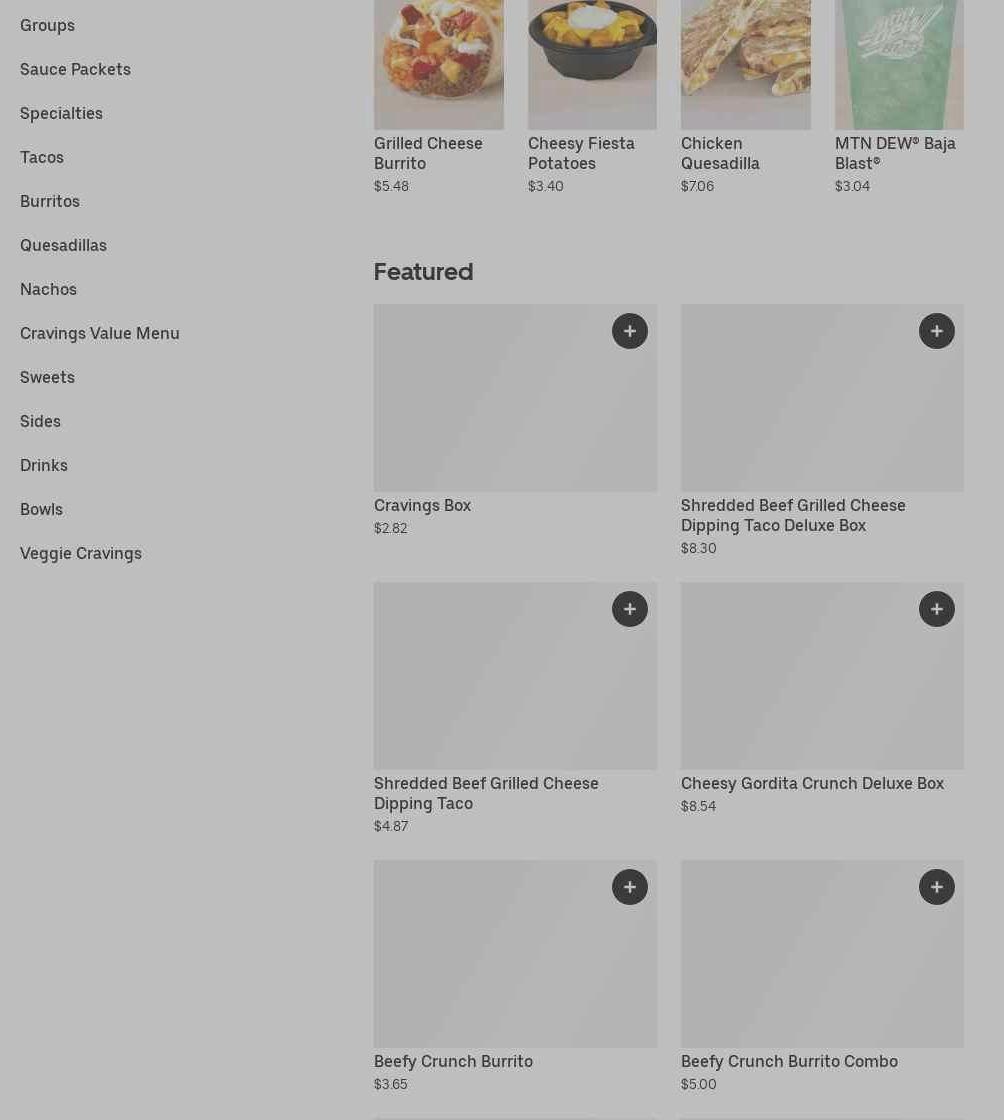The height and width of the screenshot is (1120, 1004).
Task: Open Cheesy Gordita Crunch Deluxe Box title
Action: click(812, 784)
